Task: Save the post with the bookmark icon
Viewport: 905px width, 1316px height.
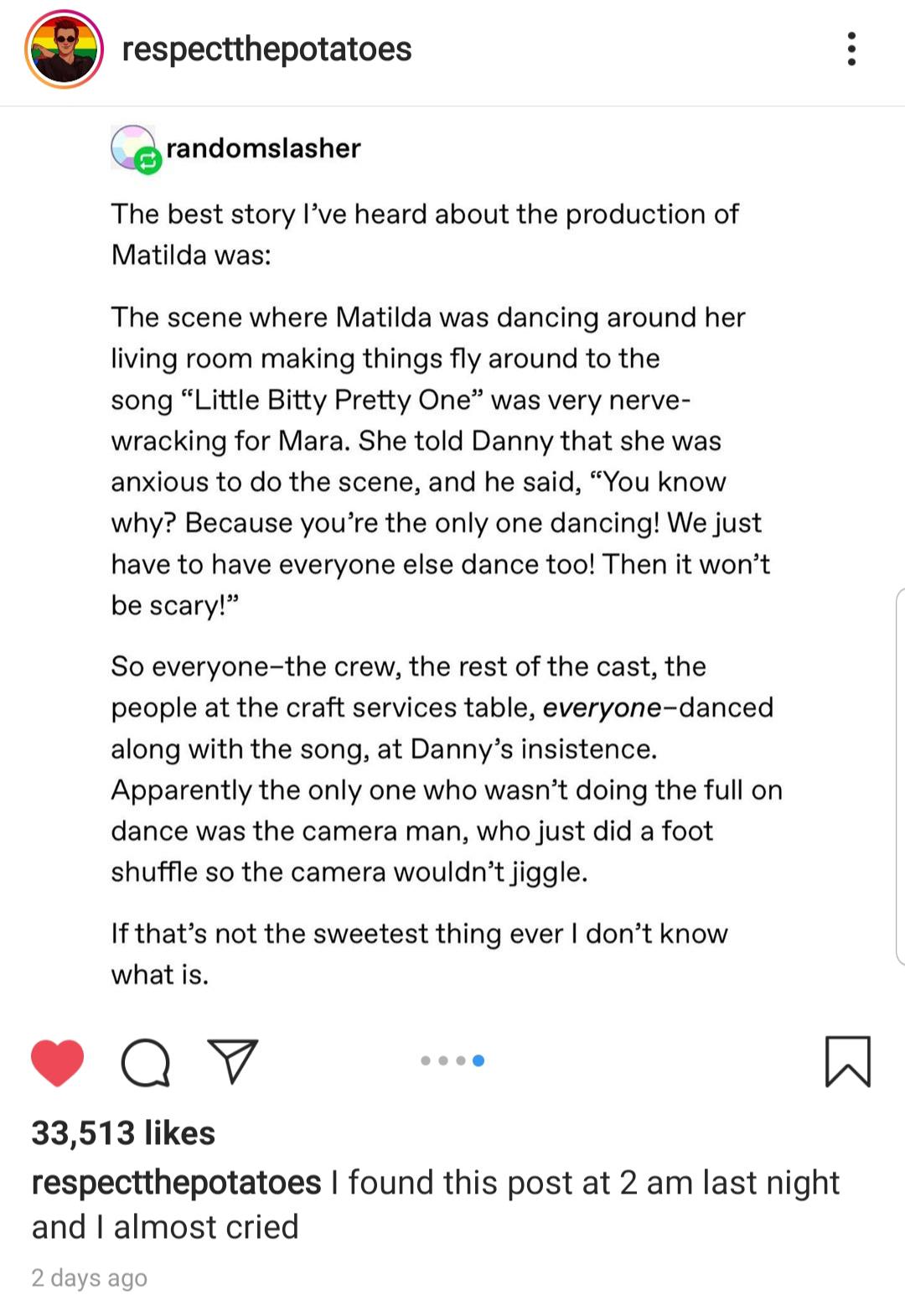Action: pos(847,1061)
